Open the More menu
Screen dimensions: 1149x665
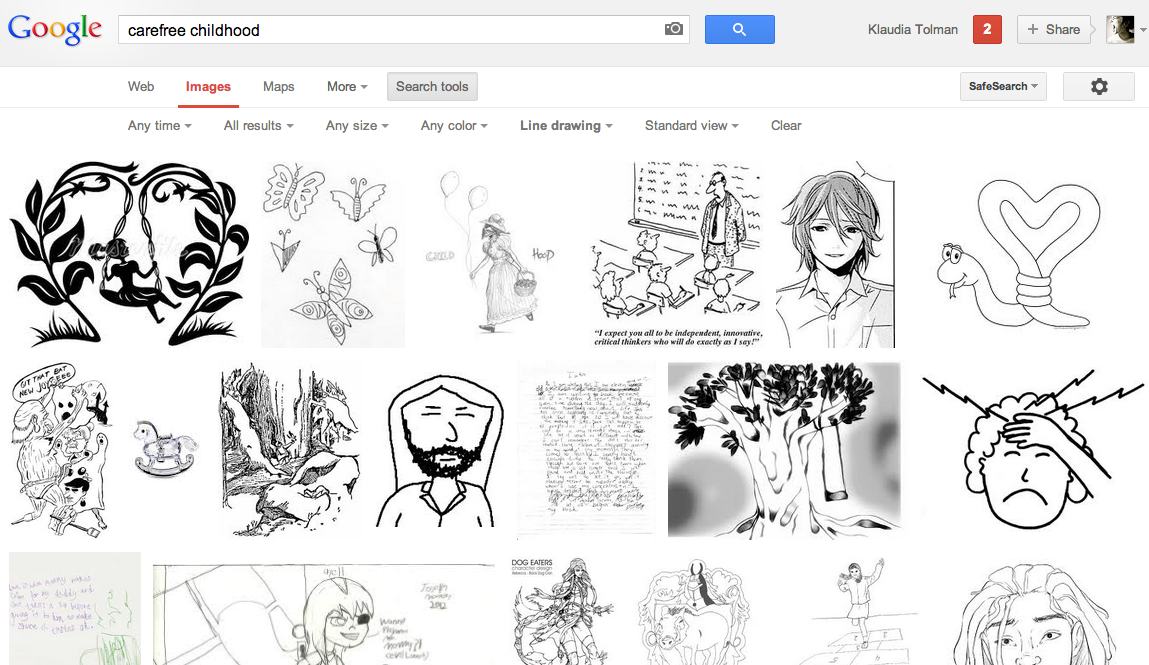click(x=347, y=87)
